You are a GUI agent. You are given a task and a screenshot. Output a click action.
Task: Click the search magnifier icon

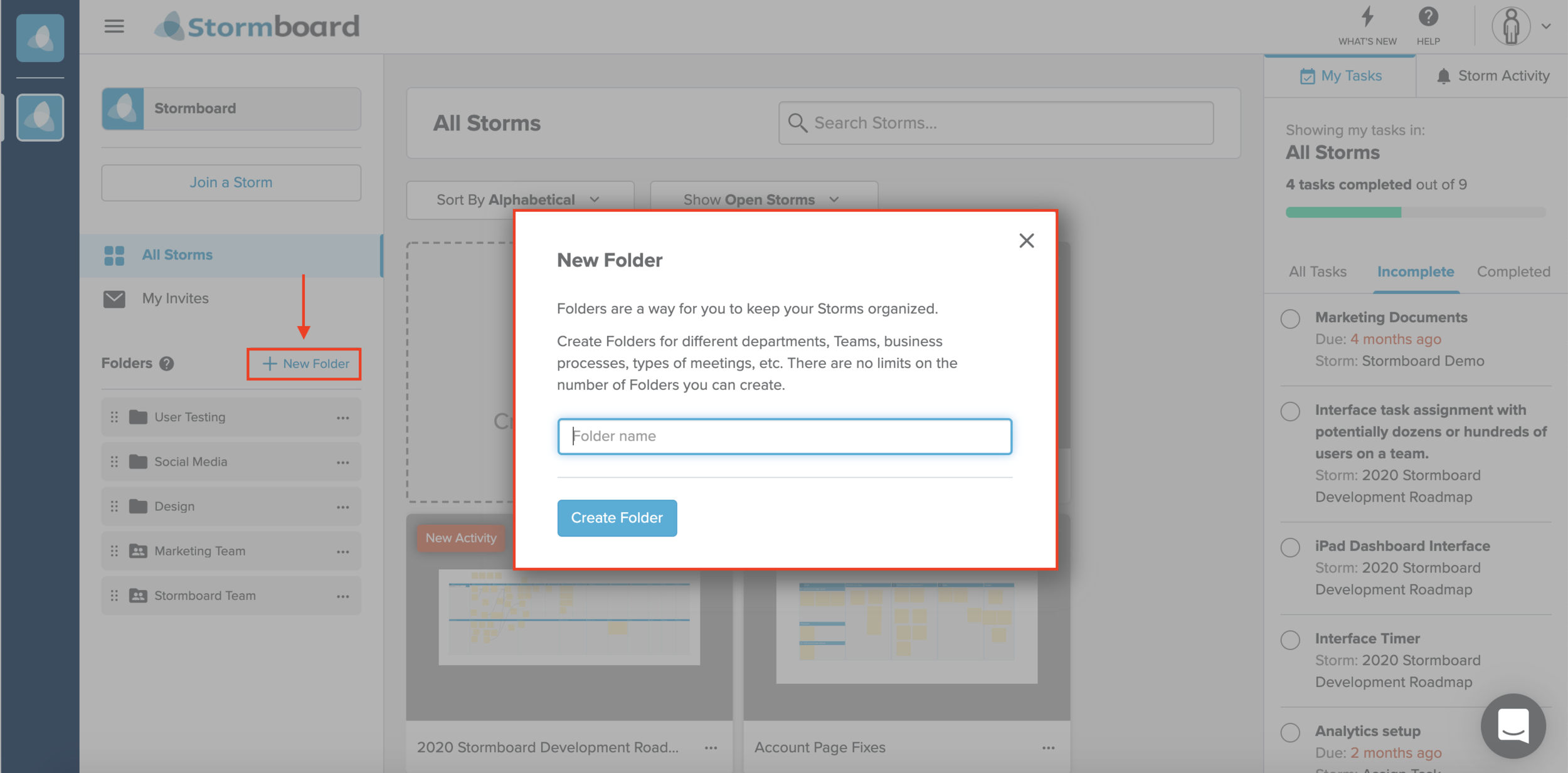[797, 123]
